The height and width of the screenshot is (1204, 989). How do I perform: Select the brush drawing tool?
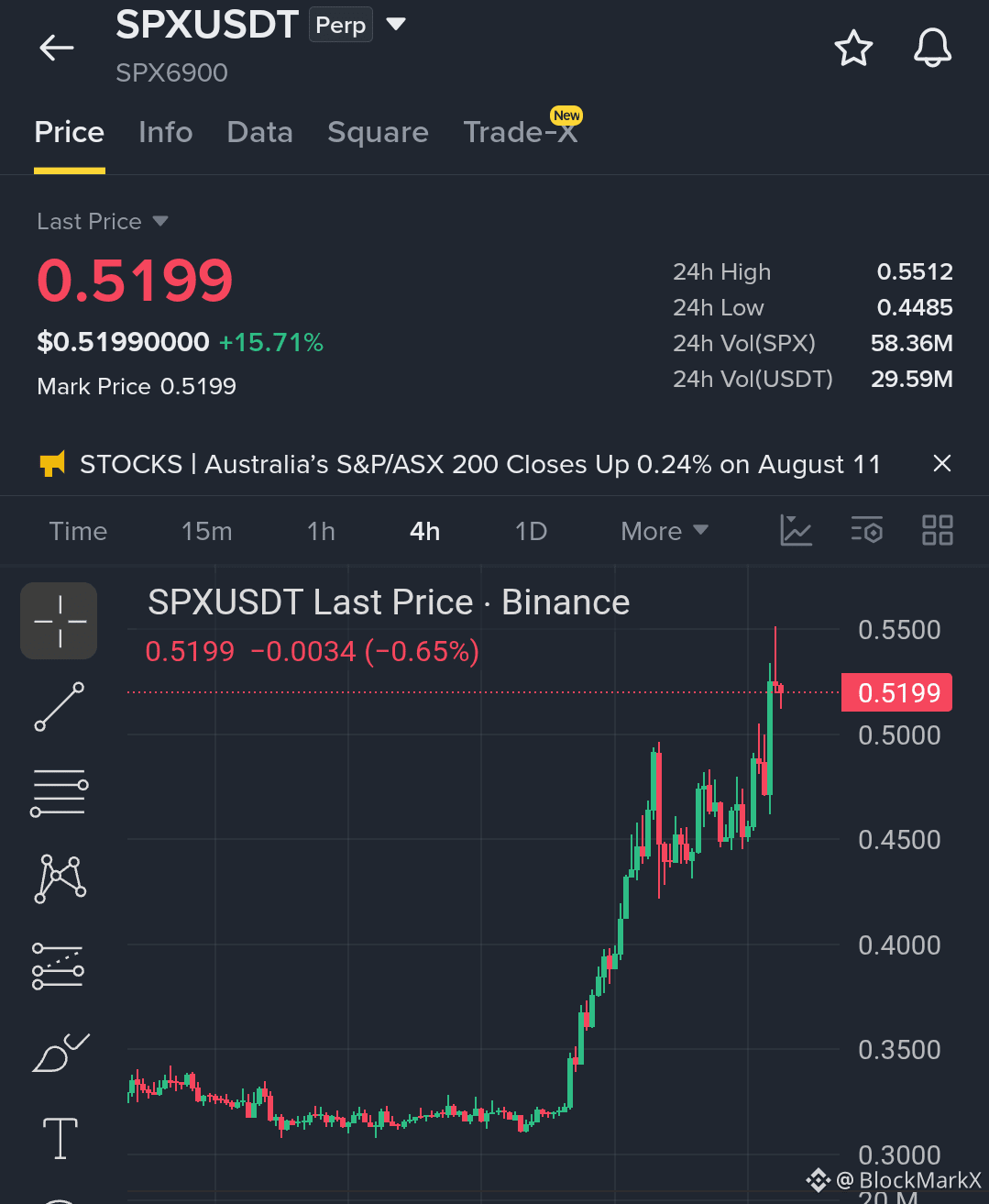(60, 1053)
